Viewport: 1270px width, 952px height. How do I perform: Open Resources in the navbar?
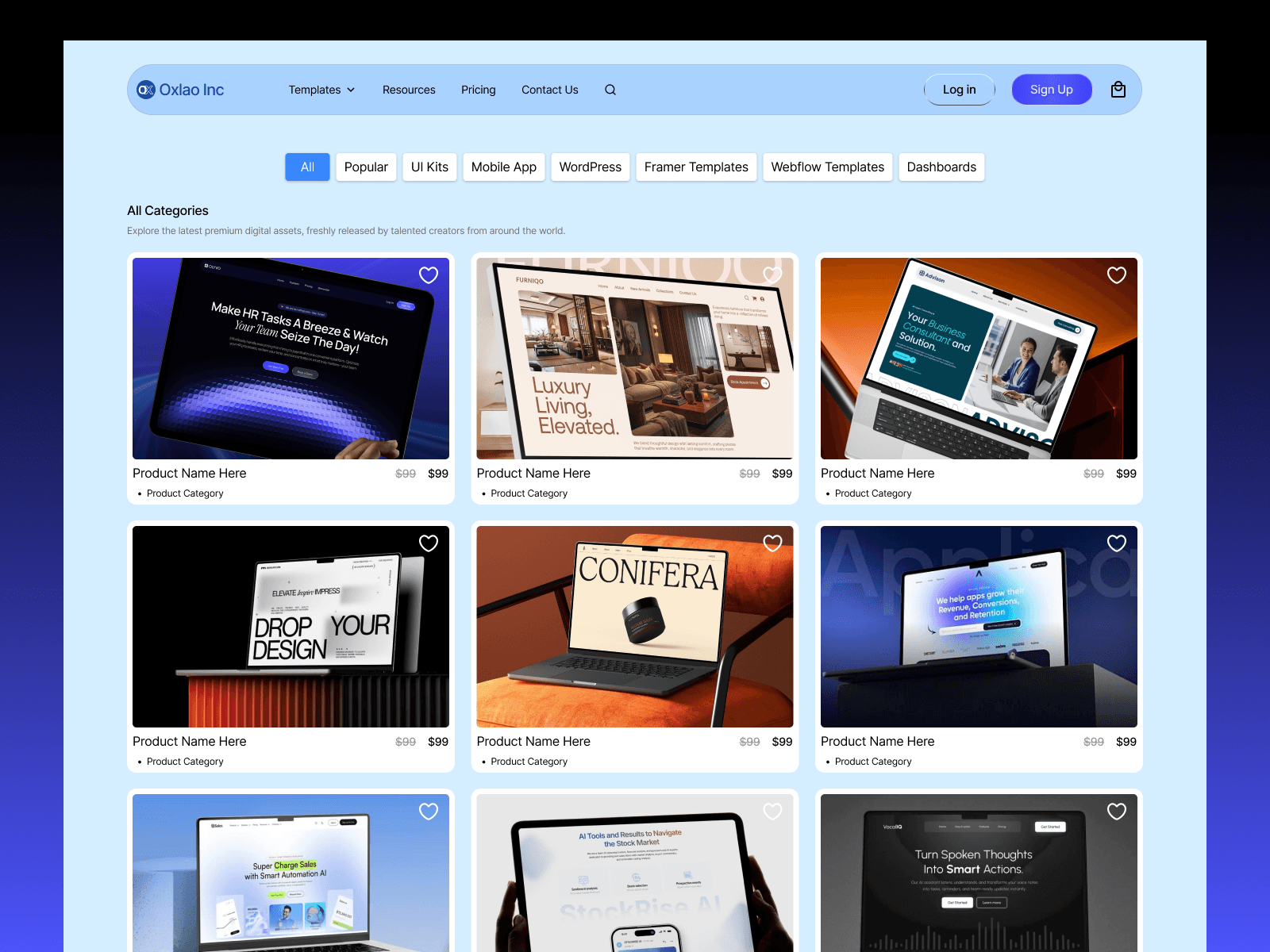click(409, 90)
